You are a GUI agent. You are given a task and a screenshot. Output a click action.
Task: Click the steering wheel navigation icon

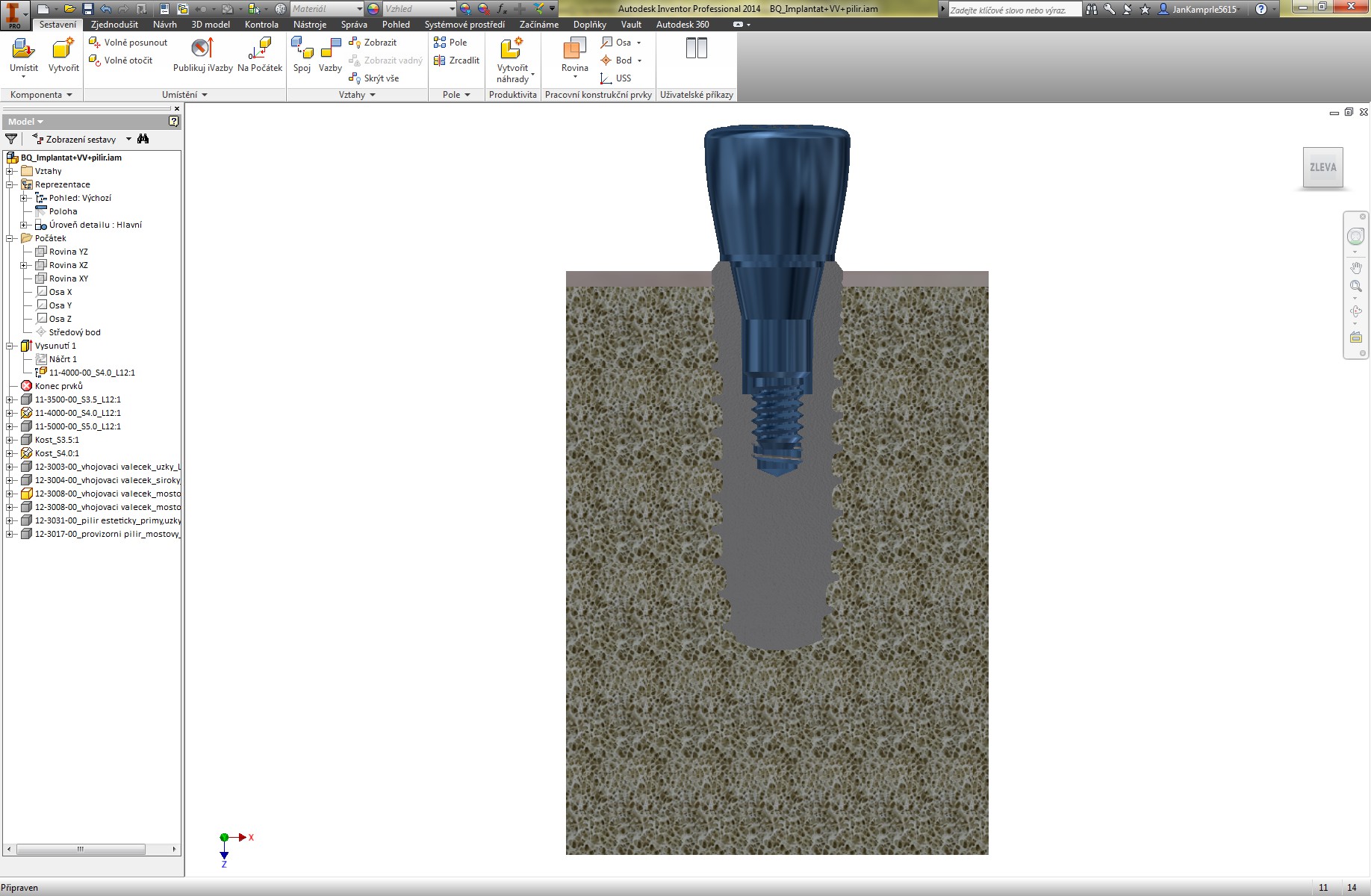1355,237
